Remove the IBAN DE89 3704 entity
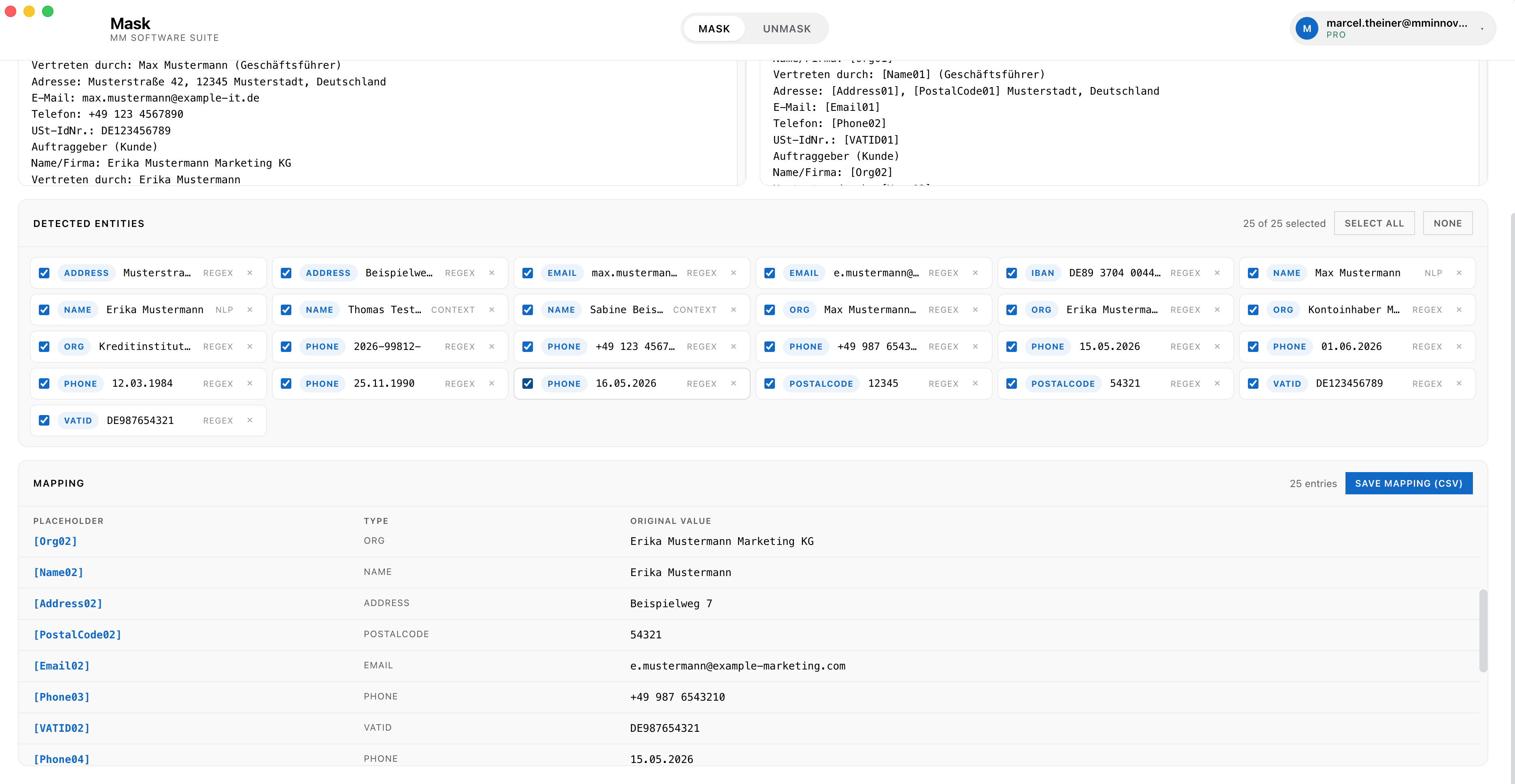The width and height of the screenshot is (1515, 784). [1217, 273]
